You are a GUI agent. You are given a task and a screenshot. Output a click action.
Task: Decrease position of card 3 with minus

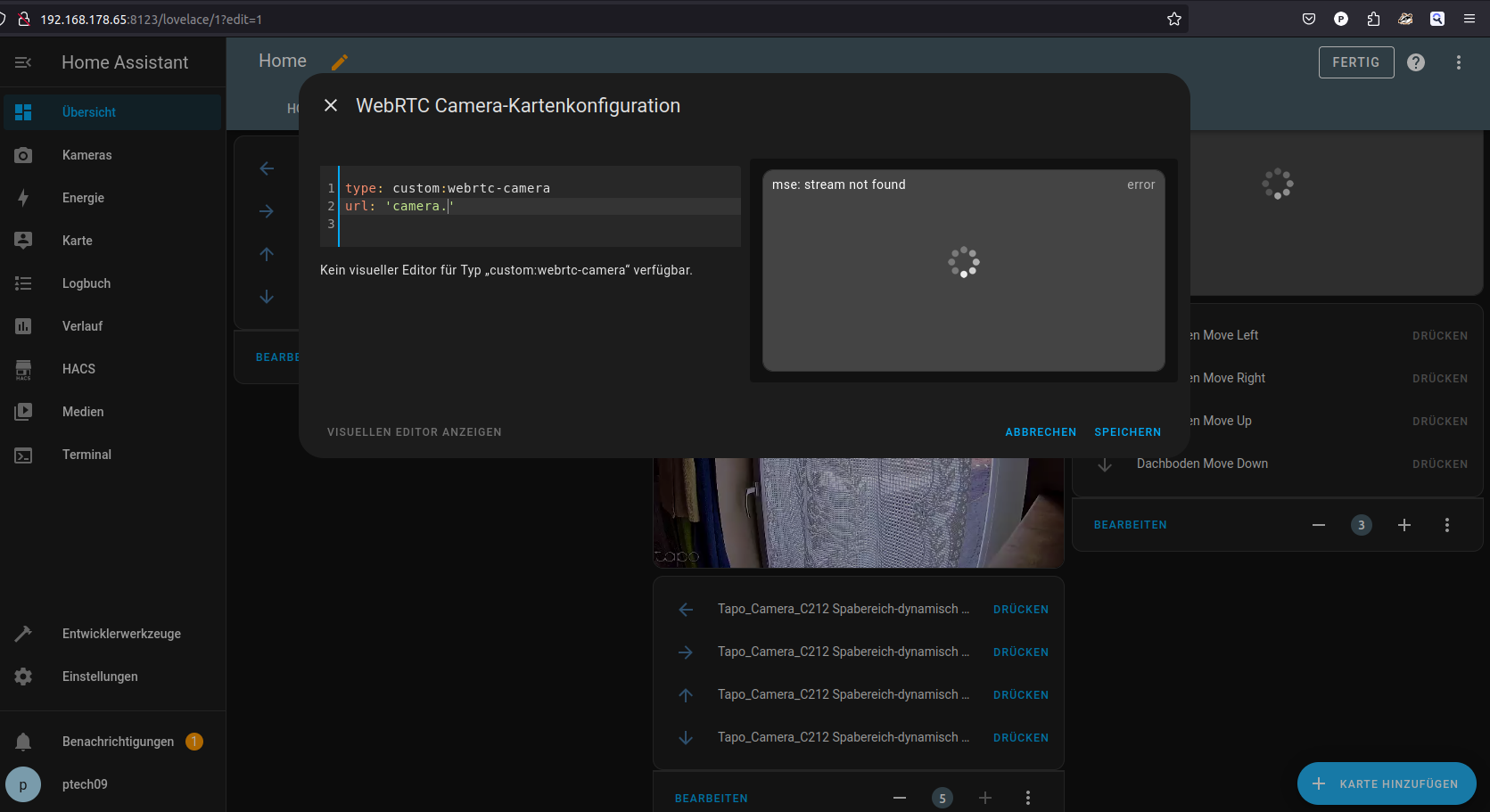pyautogui.click(x=1319, y=525)
